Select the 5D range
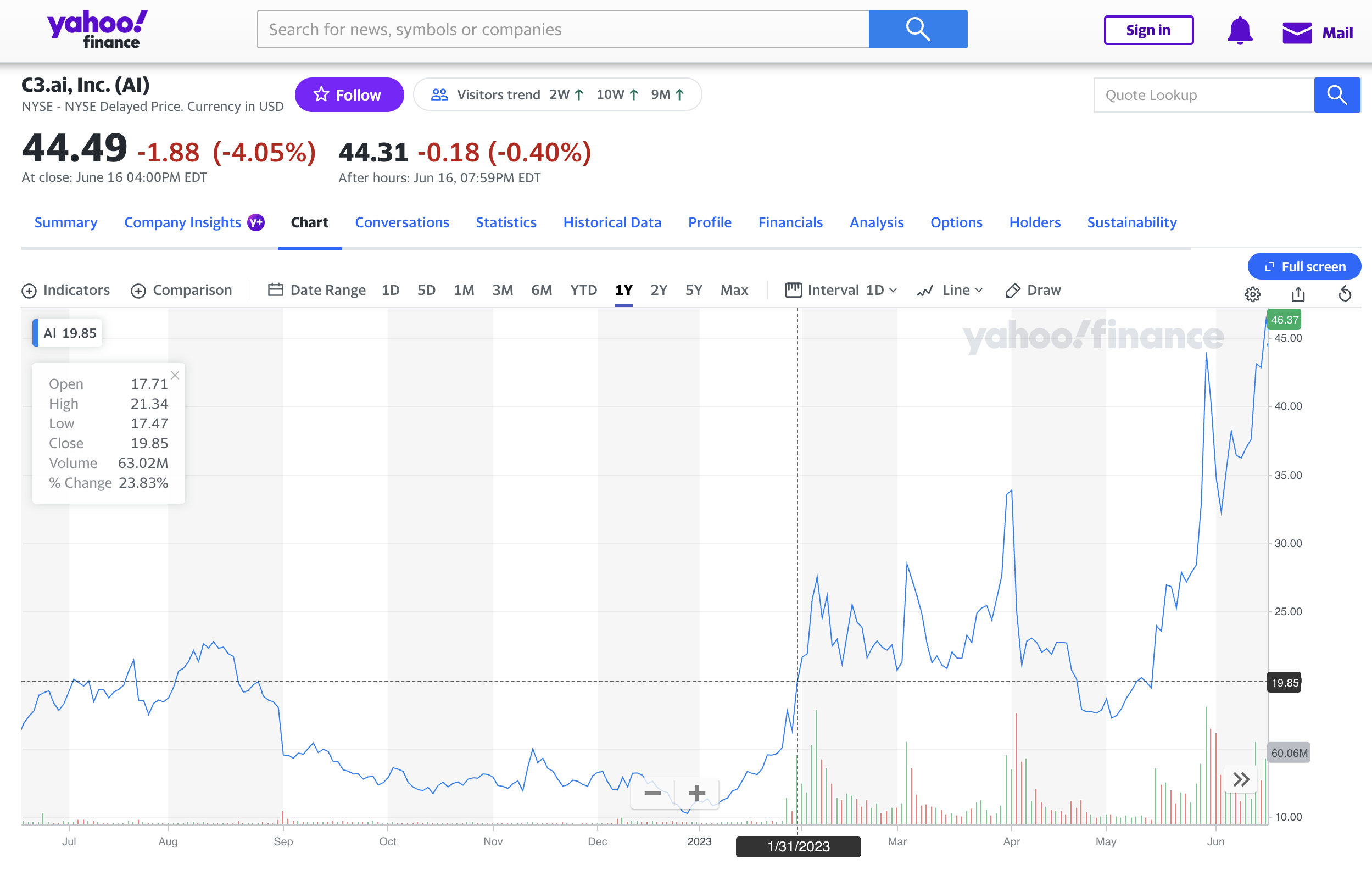 click(x=426, y=290)
